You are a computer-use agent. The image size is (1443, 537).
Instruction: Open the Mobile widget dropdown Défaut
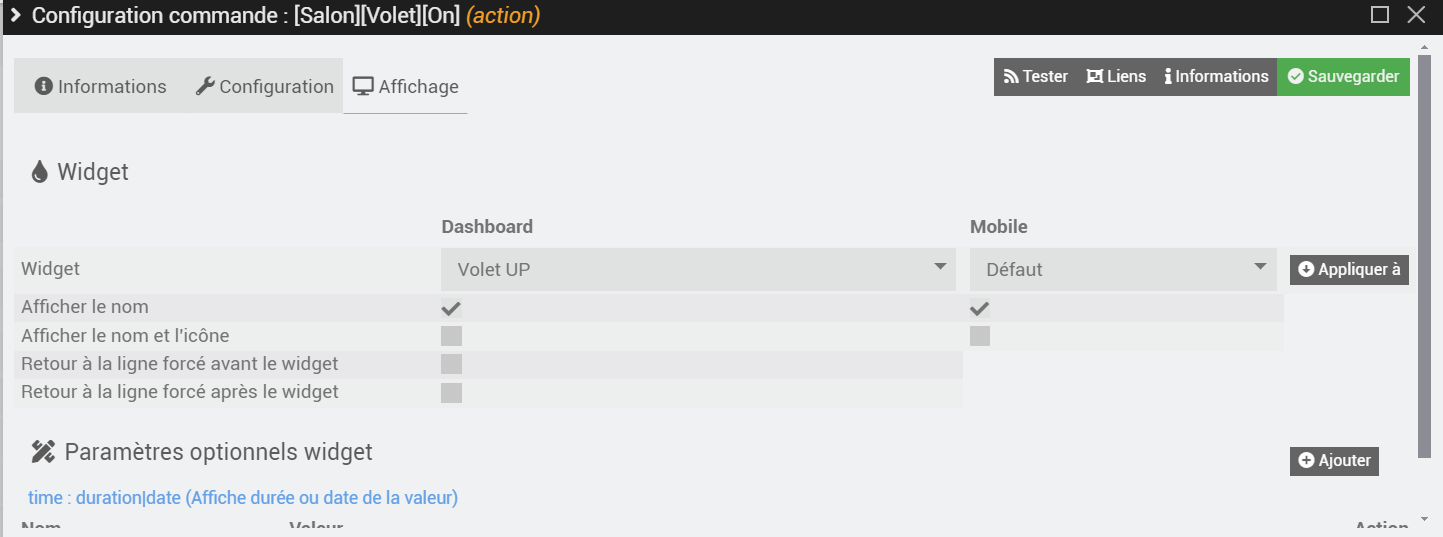(x=1123, y=269)
